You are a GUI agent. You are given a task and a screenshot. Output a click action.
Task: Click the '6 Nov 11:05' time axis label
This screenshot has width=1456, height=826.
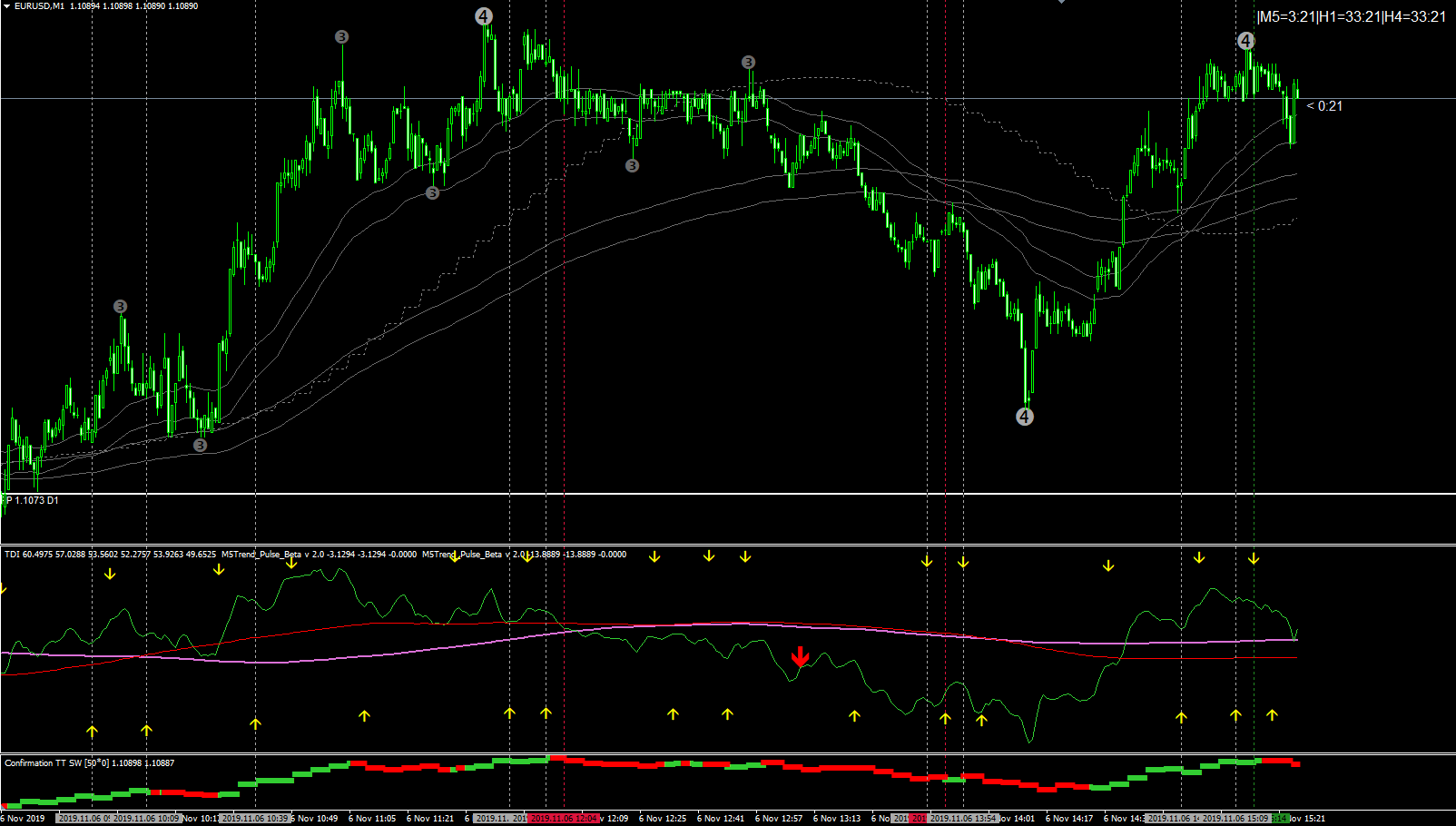pyautogui.click(x=372, y=818)
